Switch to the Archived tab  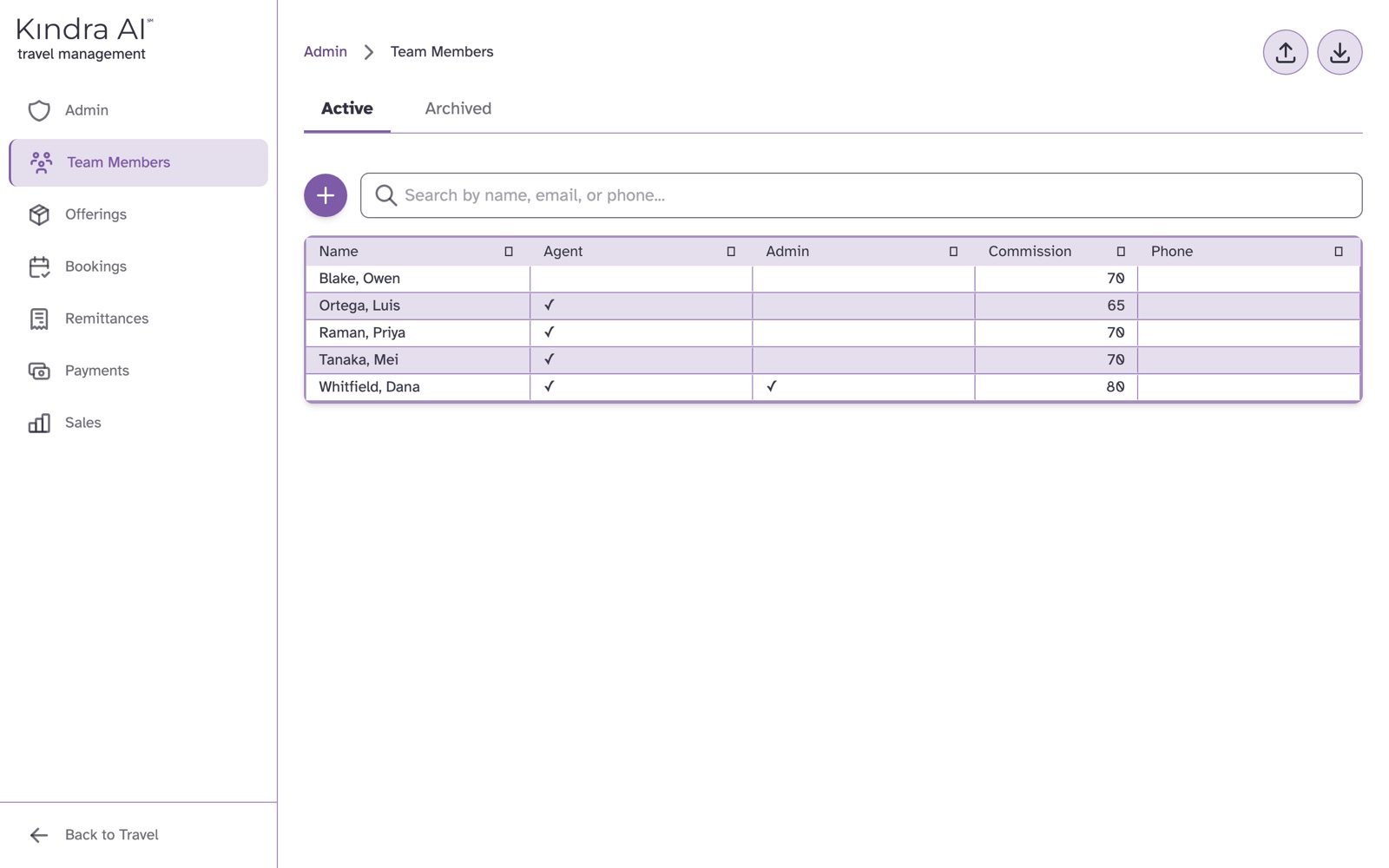(458, 108)
